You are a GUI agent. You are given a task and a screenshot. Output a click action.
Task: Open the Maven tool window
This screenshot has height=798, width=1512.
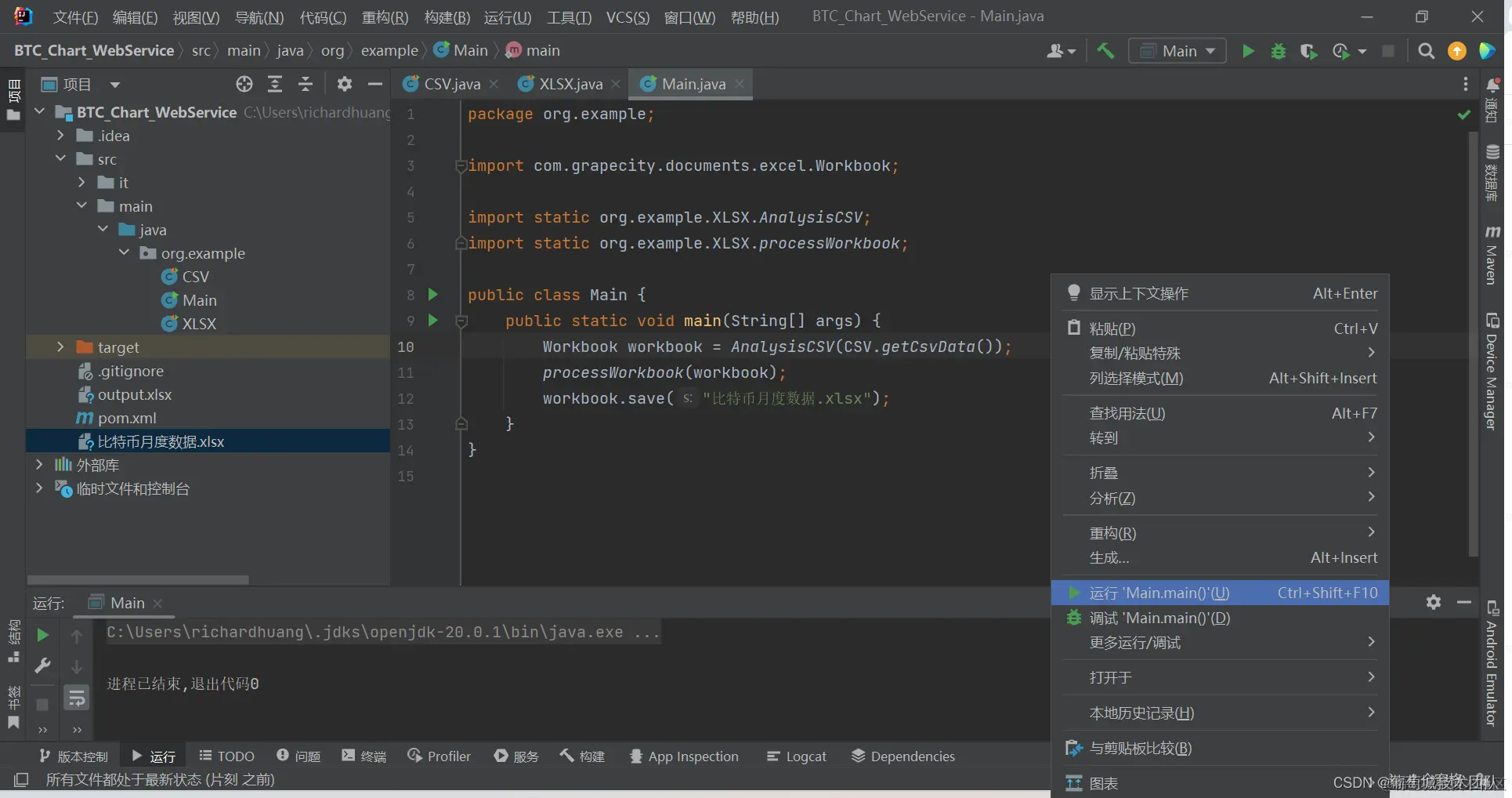coord(1492,255)
